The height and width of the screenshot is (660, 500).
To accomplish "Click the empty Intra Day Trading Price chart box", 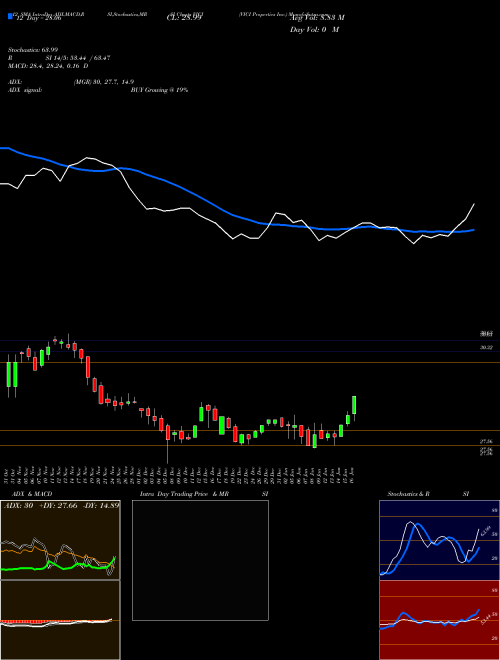I will (200, 560).
